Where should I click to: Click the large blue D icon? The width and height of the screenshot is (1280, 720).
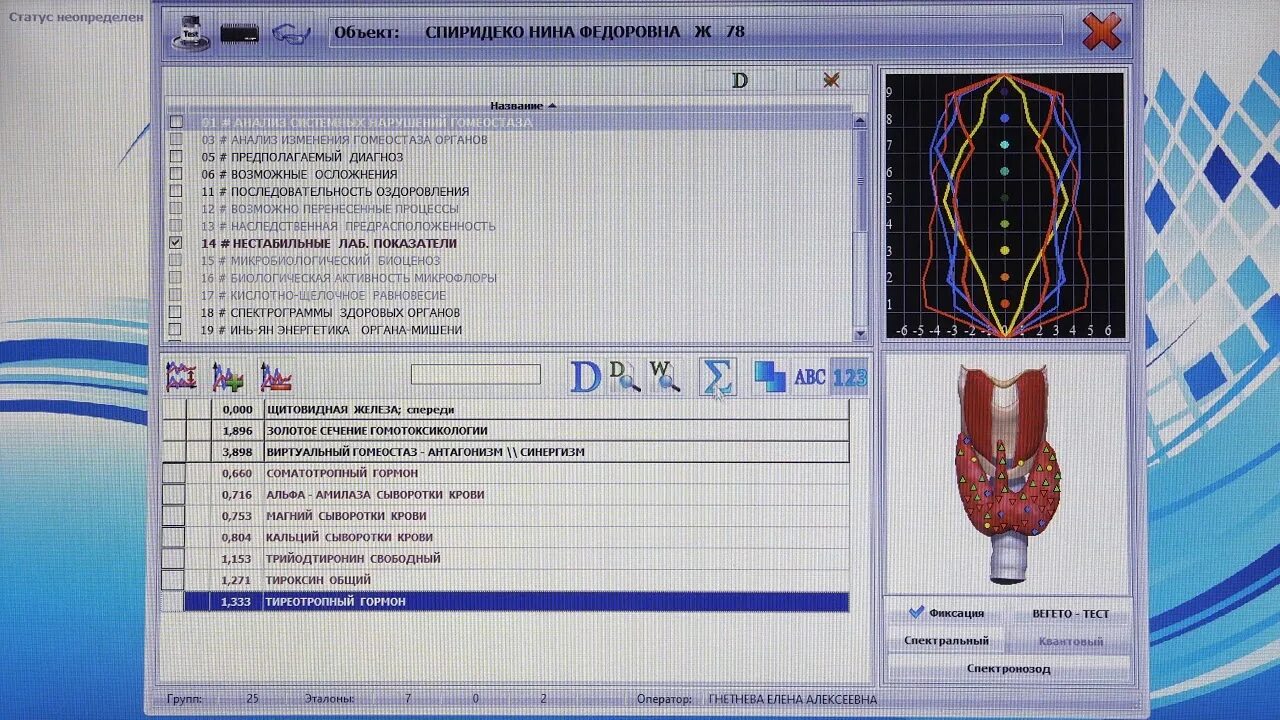pyautogui.click(x=585, y=377)
